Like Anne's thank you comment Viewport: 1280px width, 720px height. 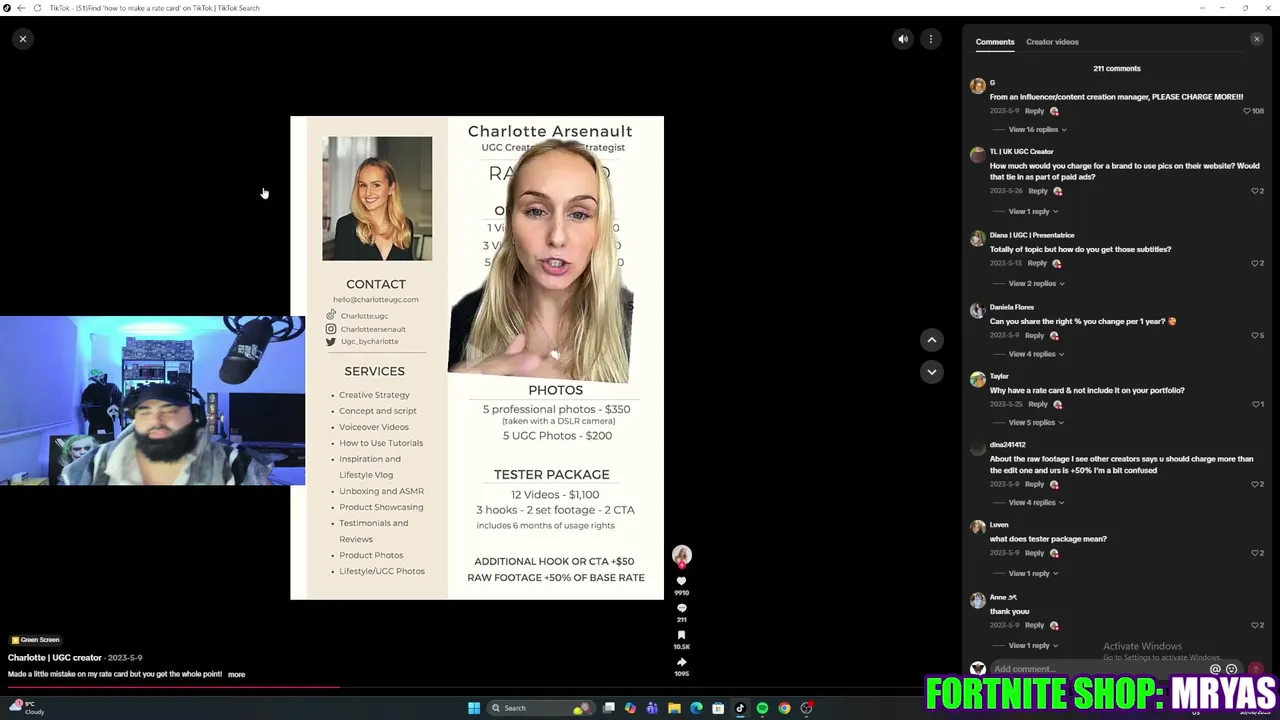click(x=1255, y=625)
